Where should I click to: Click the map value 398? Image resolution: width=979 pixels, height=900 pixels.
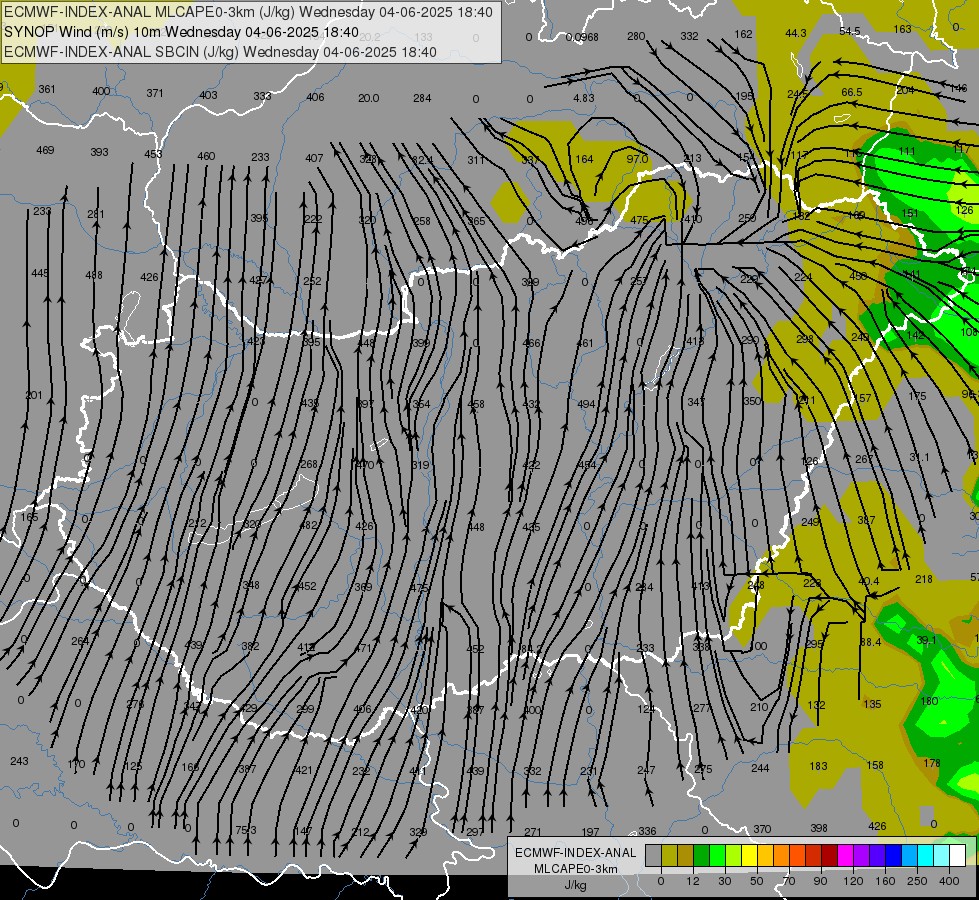pyautogui.click(x=819, y=828)
